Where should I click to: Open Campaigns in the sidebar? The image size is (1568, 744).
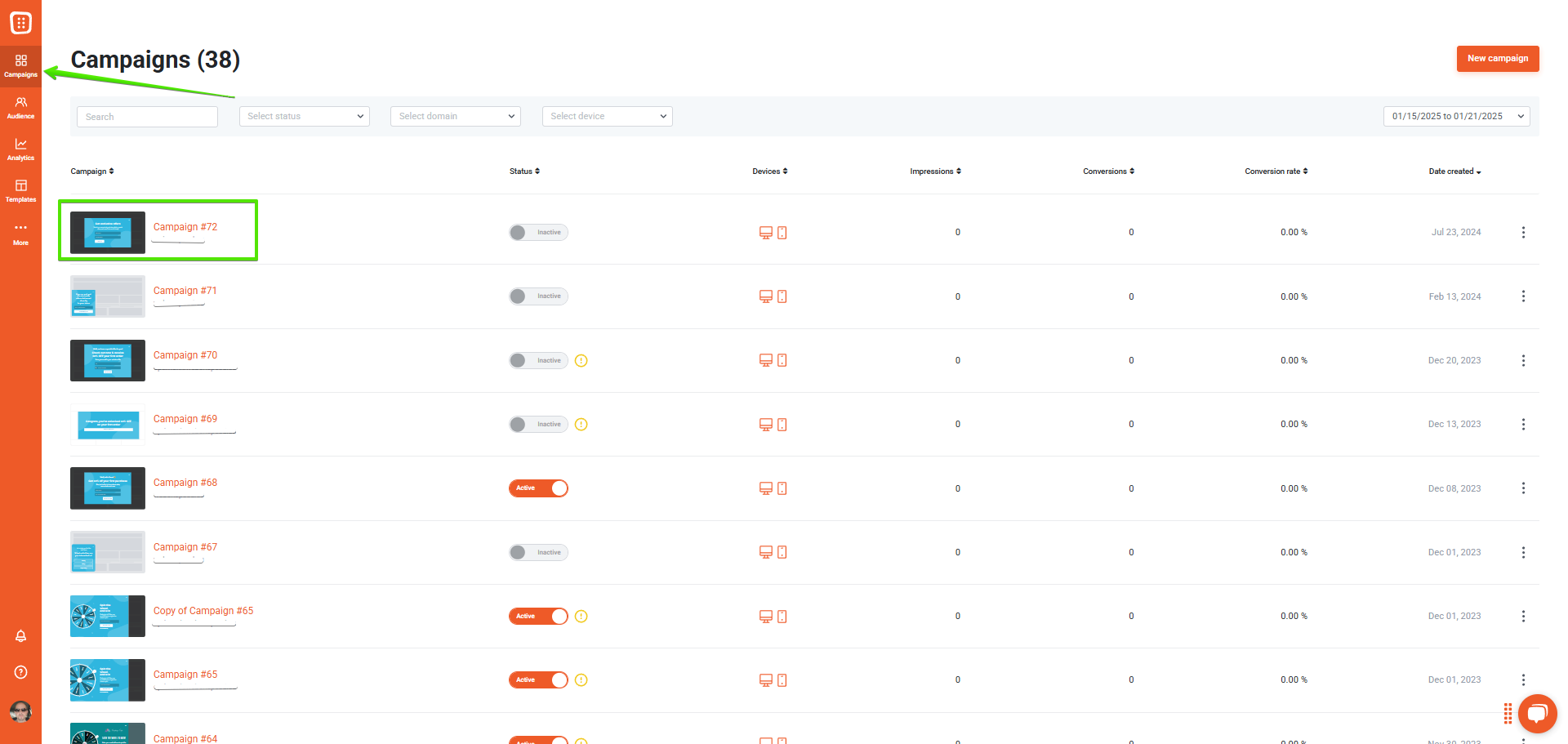[x=20, y=66]
